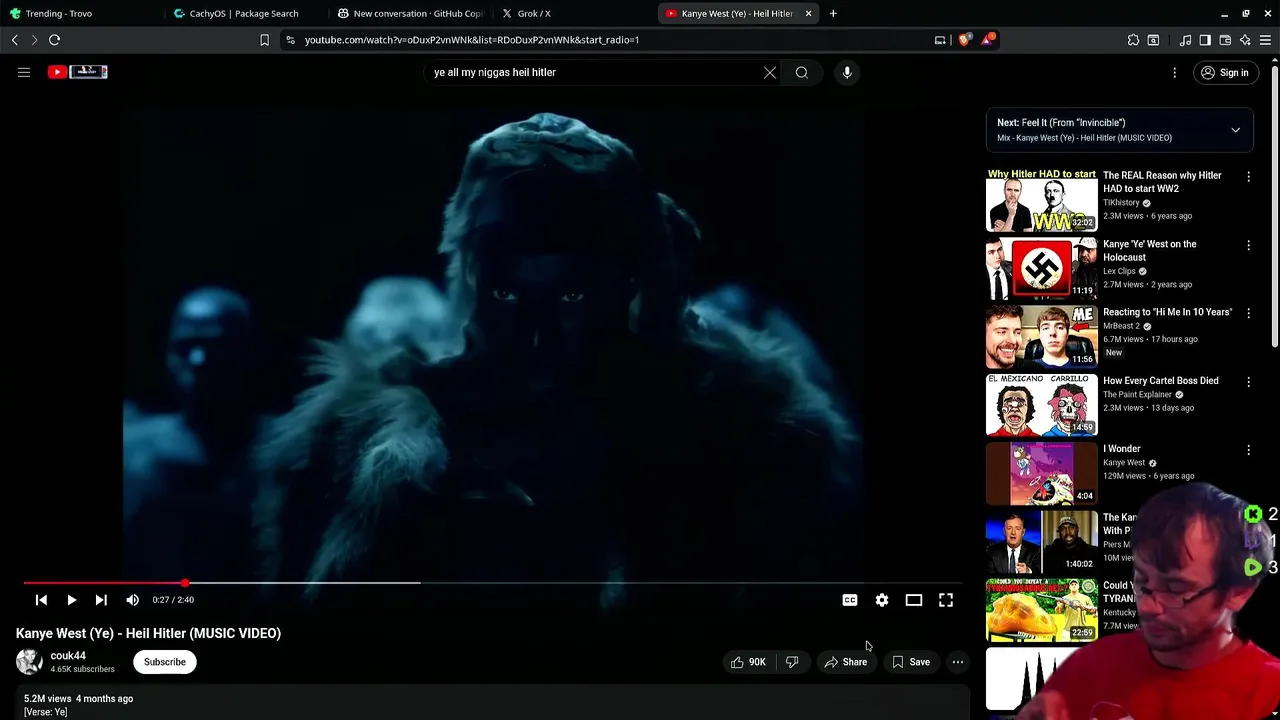1280x720 pixels.
Task: Open the Extensions puzzle piece
Action: [x=1133, y=40]
